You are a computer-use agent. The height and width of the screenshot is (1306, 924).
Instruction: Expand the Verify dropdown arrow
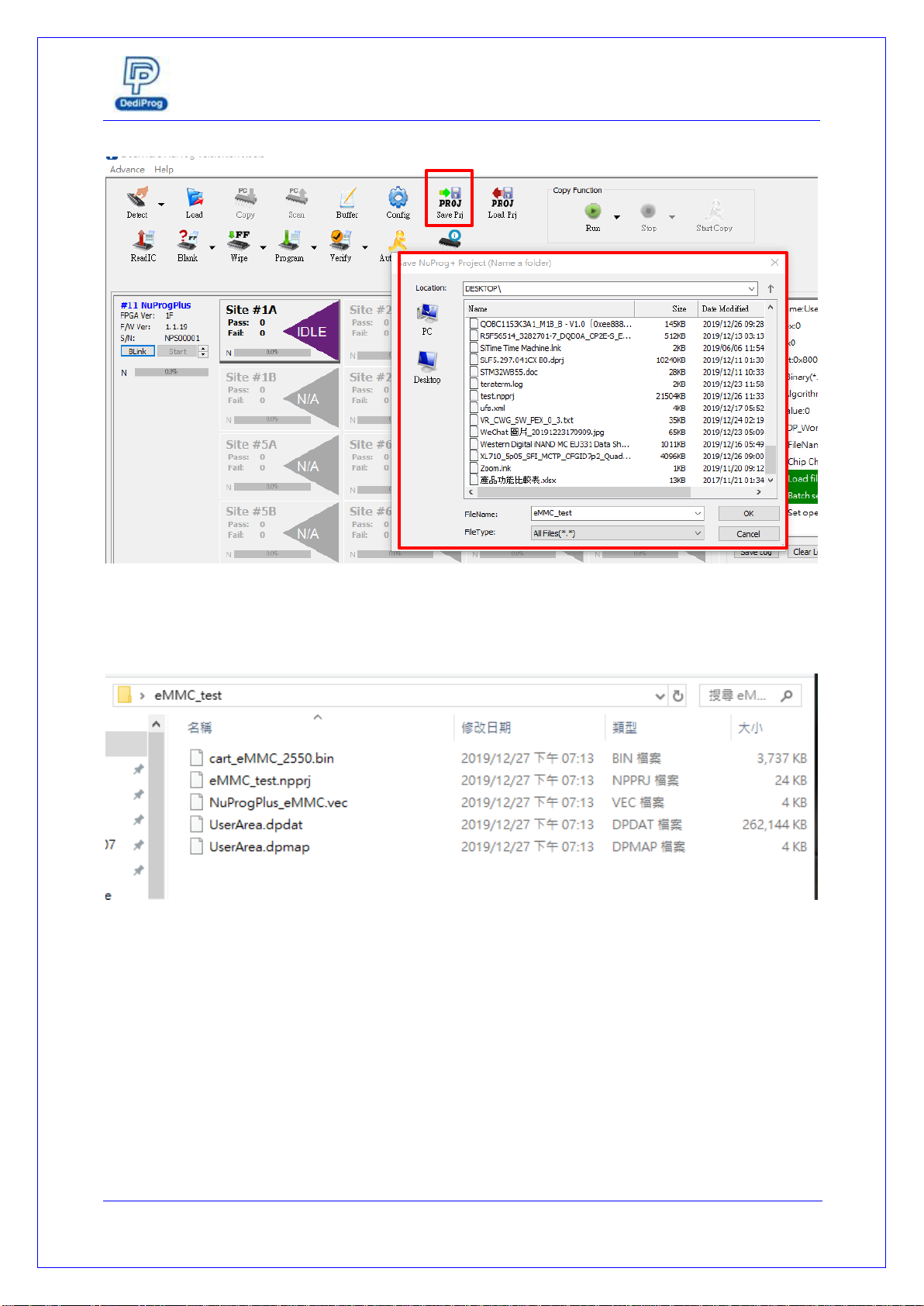365,248
